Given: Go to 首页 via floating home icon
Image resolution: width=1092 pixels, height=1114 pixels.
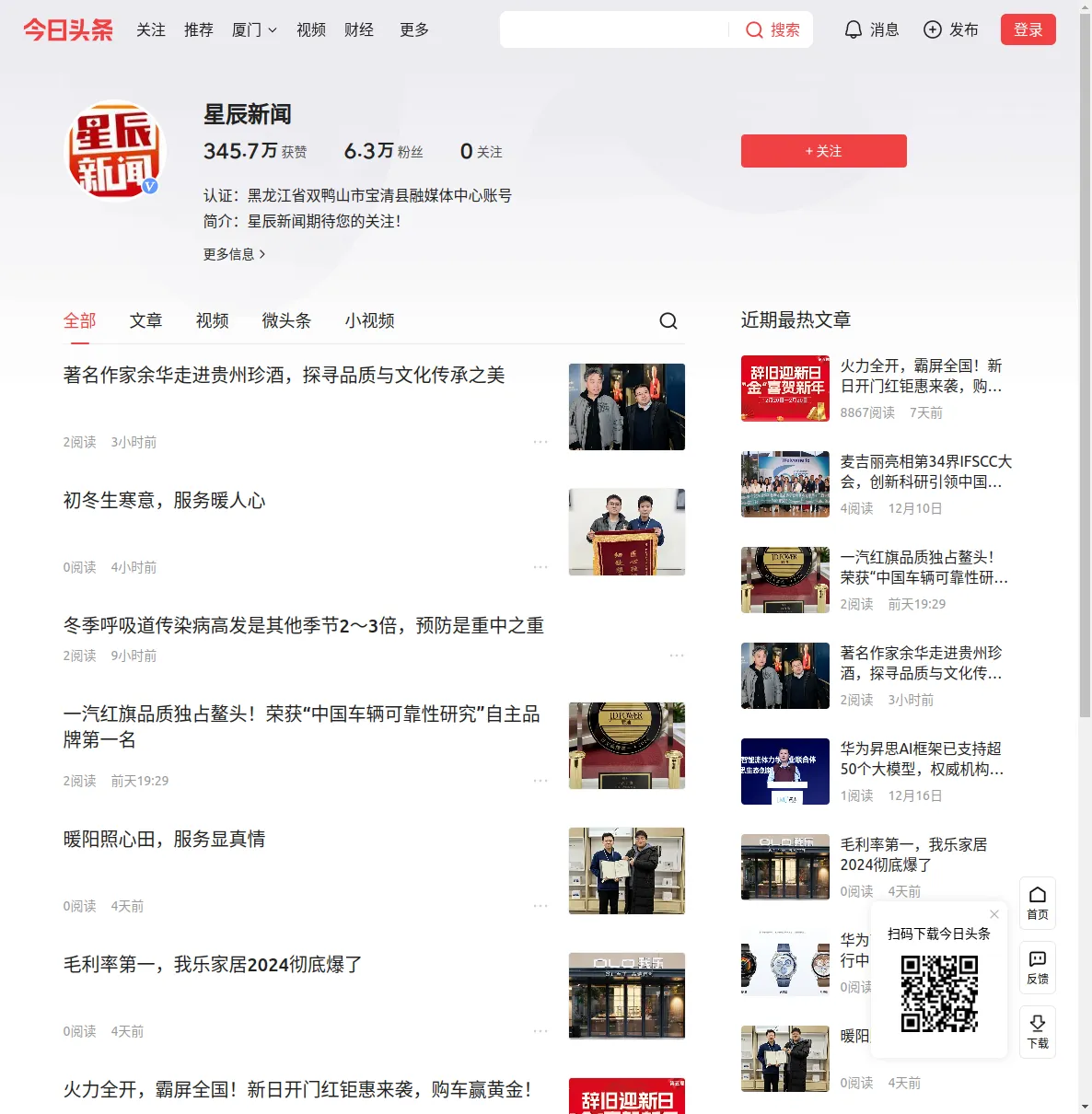Looking at the screenshot, I should point(1038,903).
